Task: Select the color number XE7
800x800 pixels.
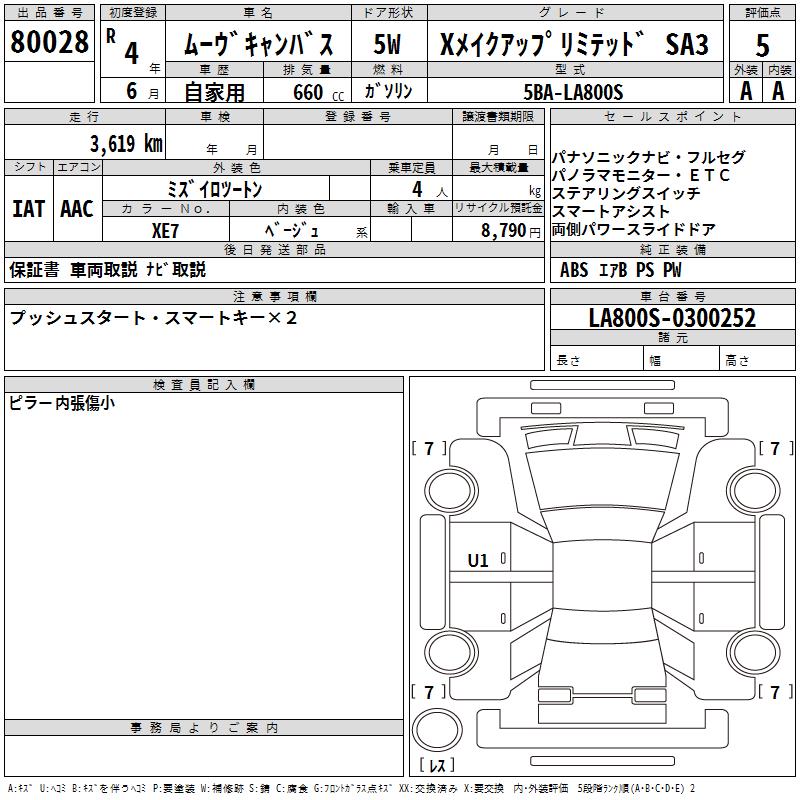Action: click(x=165, y=231)
